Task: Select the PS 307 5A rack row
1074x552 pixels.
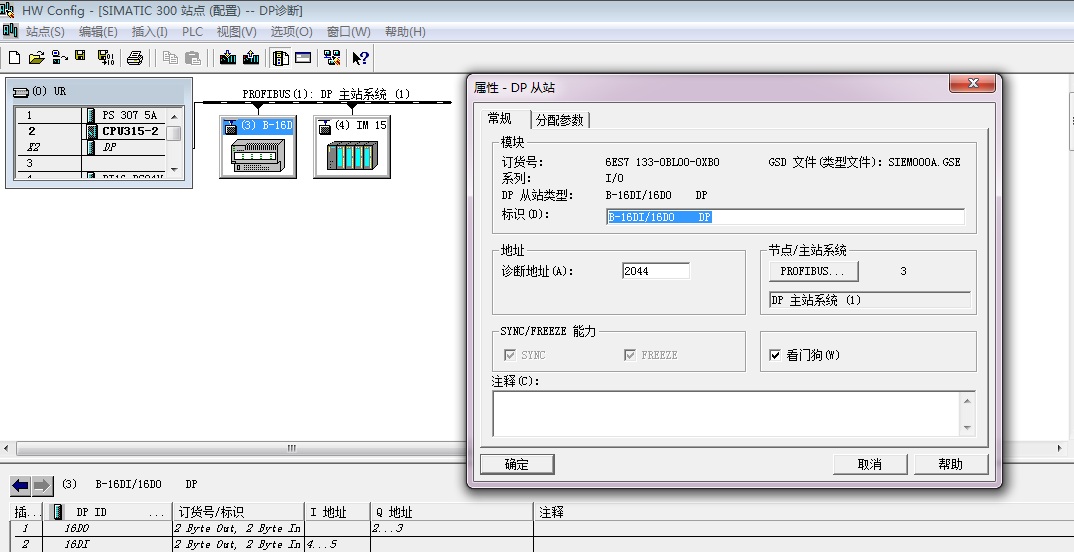Action: [x=90, y=115]
